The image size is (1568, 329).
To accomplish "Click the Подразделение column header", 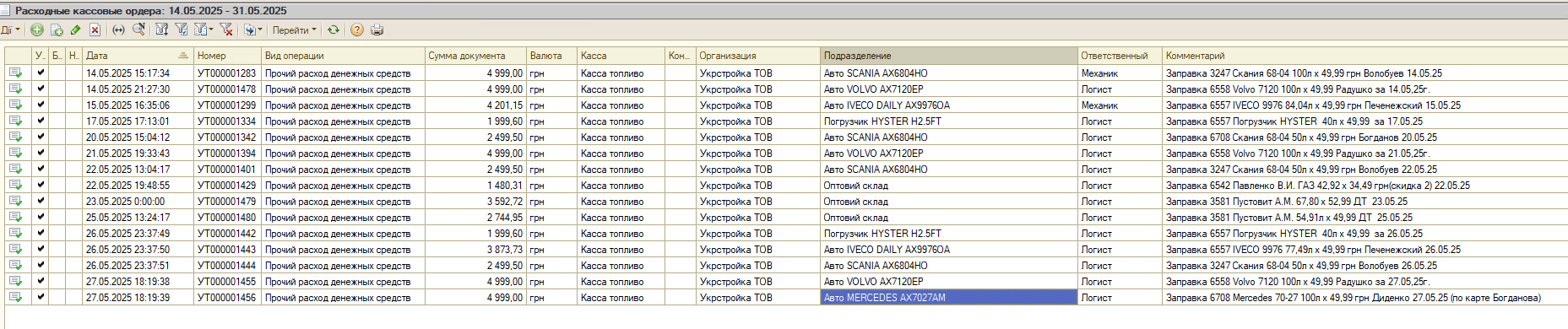I will click(x=949, y=56).
